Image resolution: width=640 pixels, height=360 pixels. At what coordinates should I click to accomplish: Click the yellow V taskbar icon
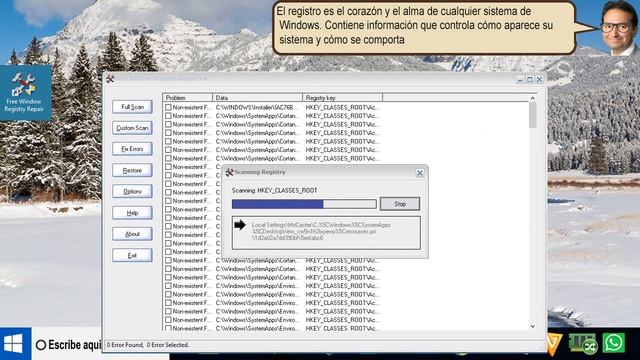tap(553, 343)
